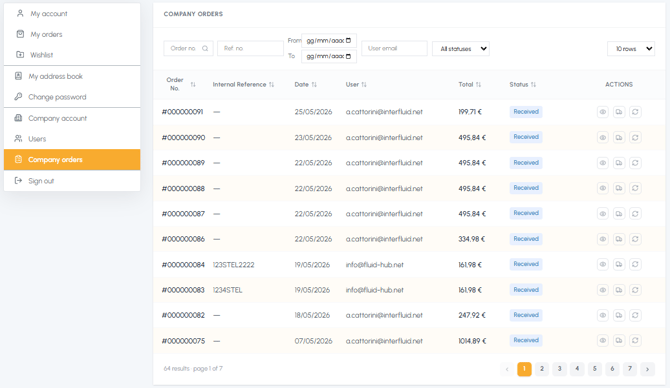The height and width of the screenshot is (388, 670).
Task: Click the From date input field
Action: click(329, 41)
